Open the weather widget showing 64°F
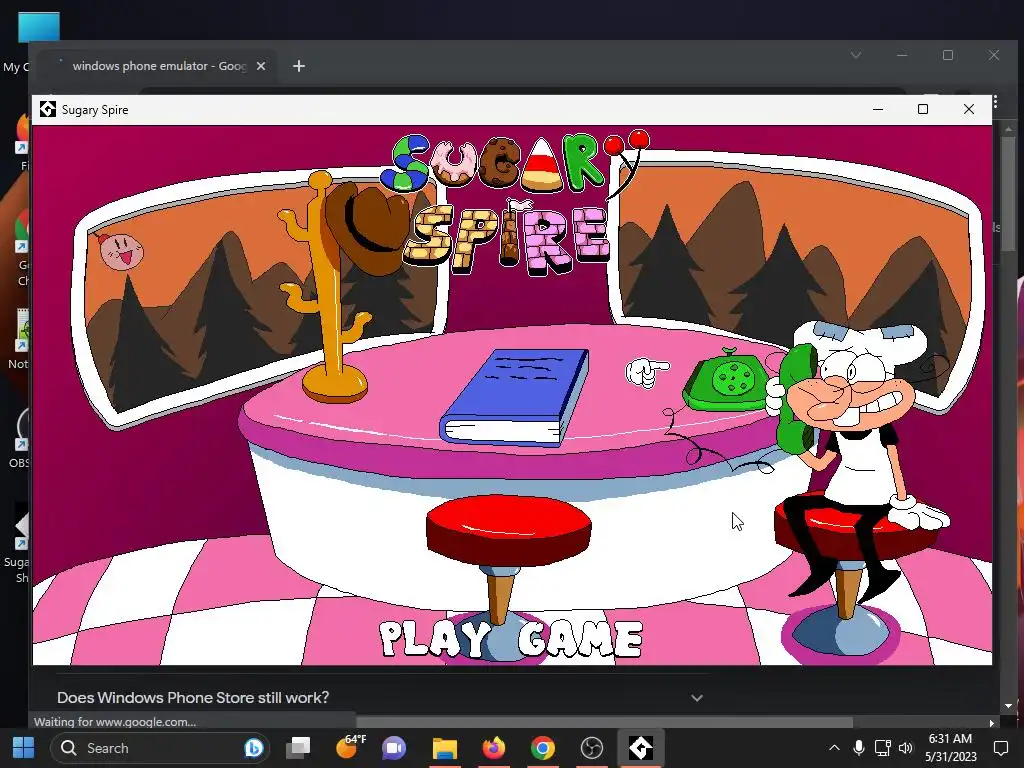The width and height of the screenshot is (1024, 768). coord(350,746)
